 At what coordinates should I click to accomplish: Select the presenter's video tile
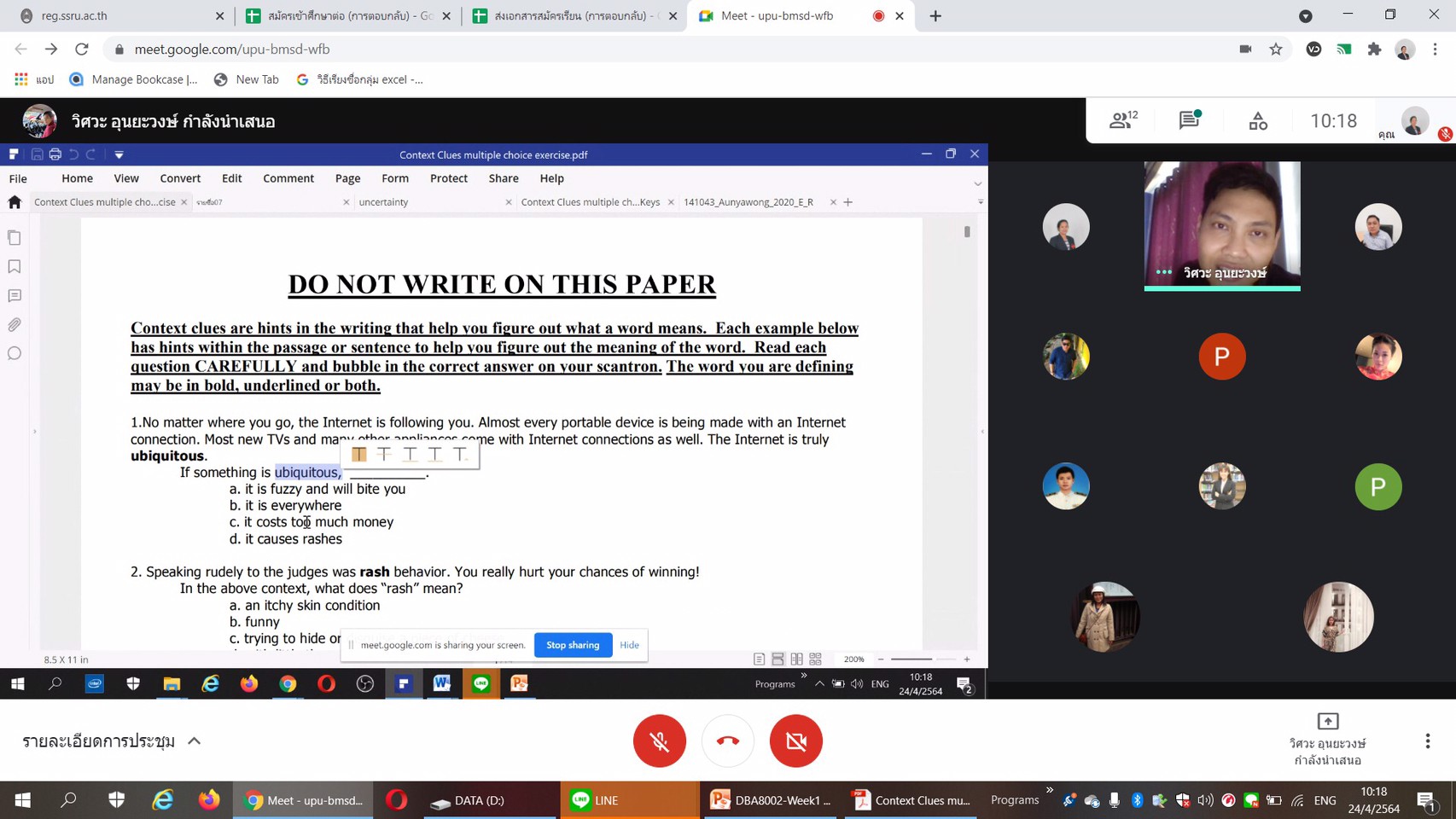click(x=1221, y=225)
